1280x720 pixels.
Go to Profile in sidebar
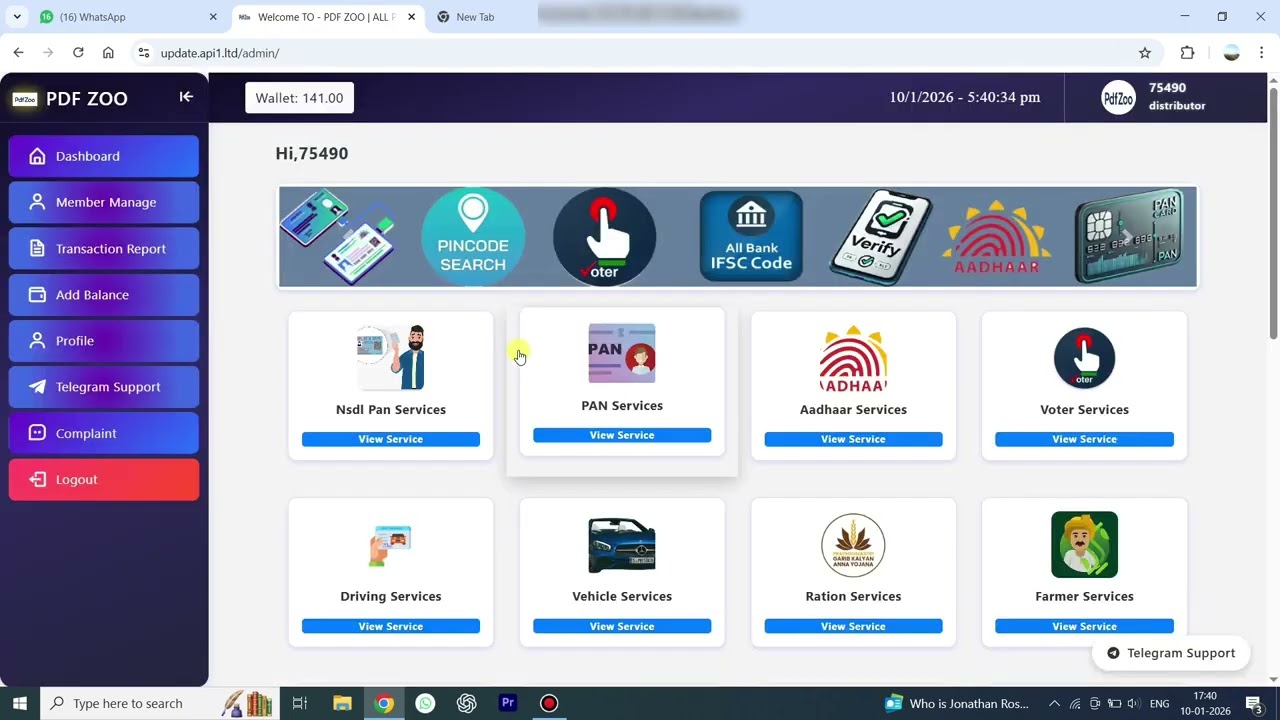click(x=104, y=341)
